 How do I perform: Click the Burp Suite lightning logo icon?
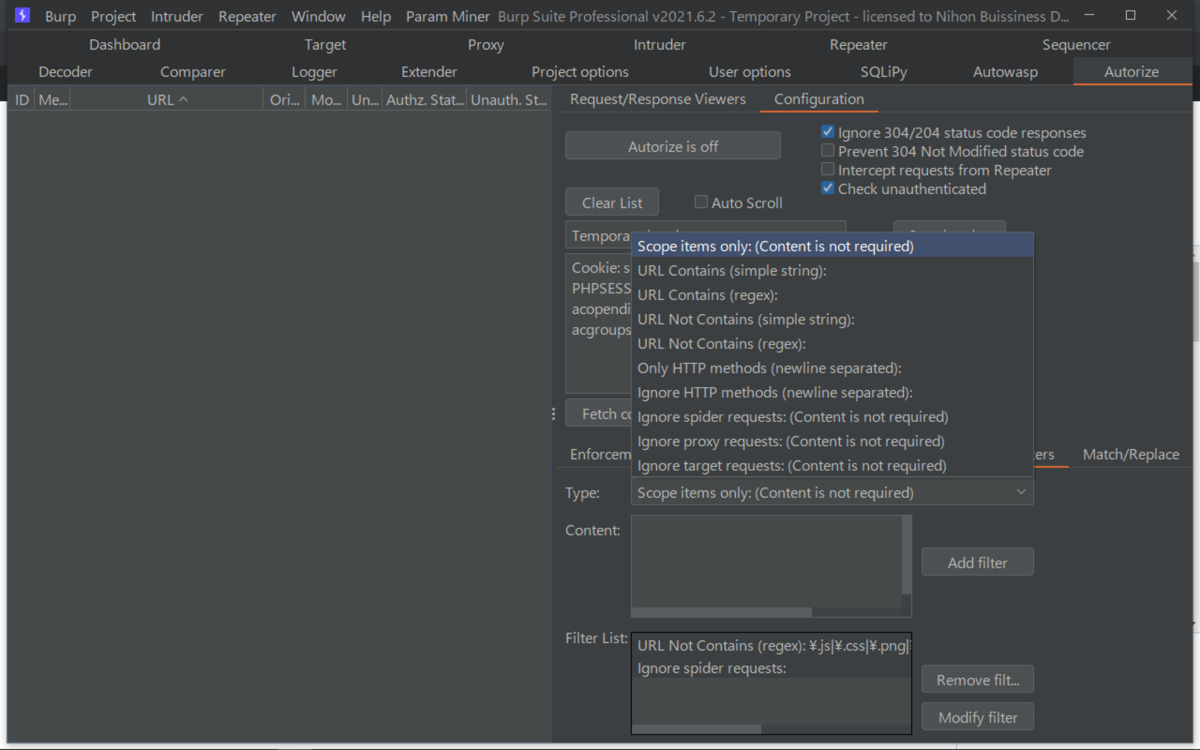click(x=22, y=16)
